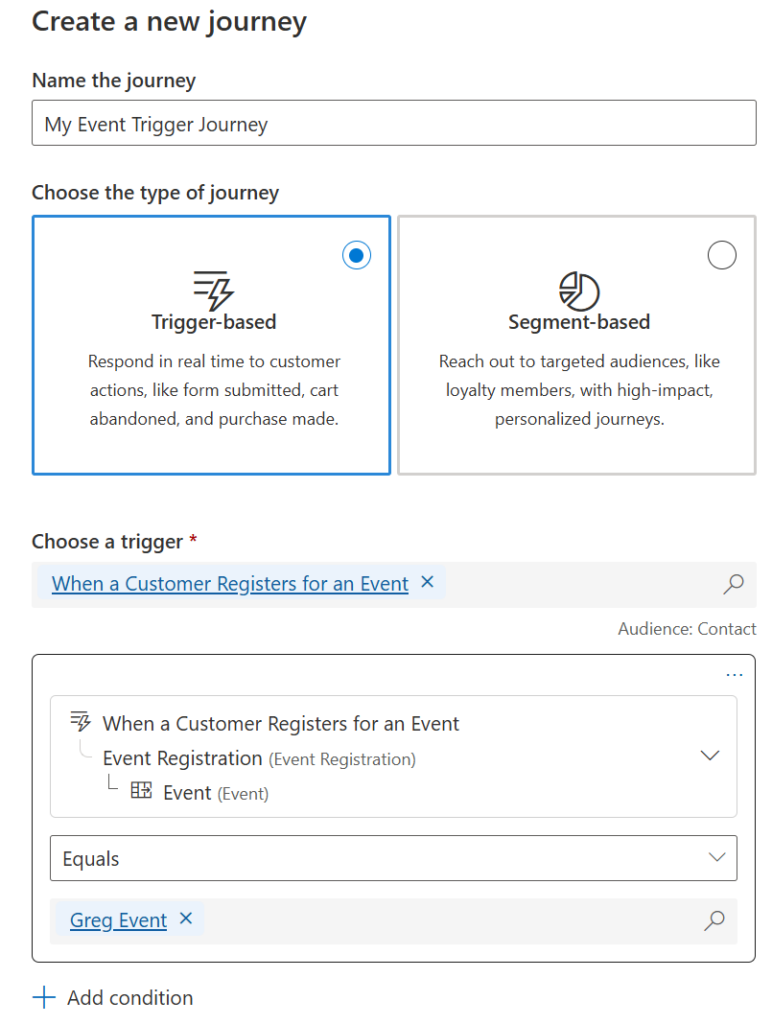Screen dimensions: 772x1024
Task: Open the condition's three-dot options menu
Action: [735, 675]
